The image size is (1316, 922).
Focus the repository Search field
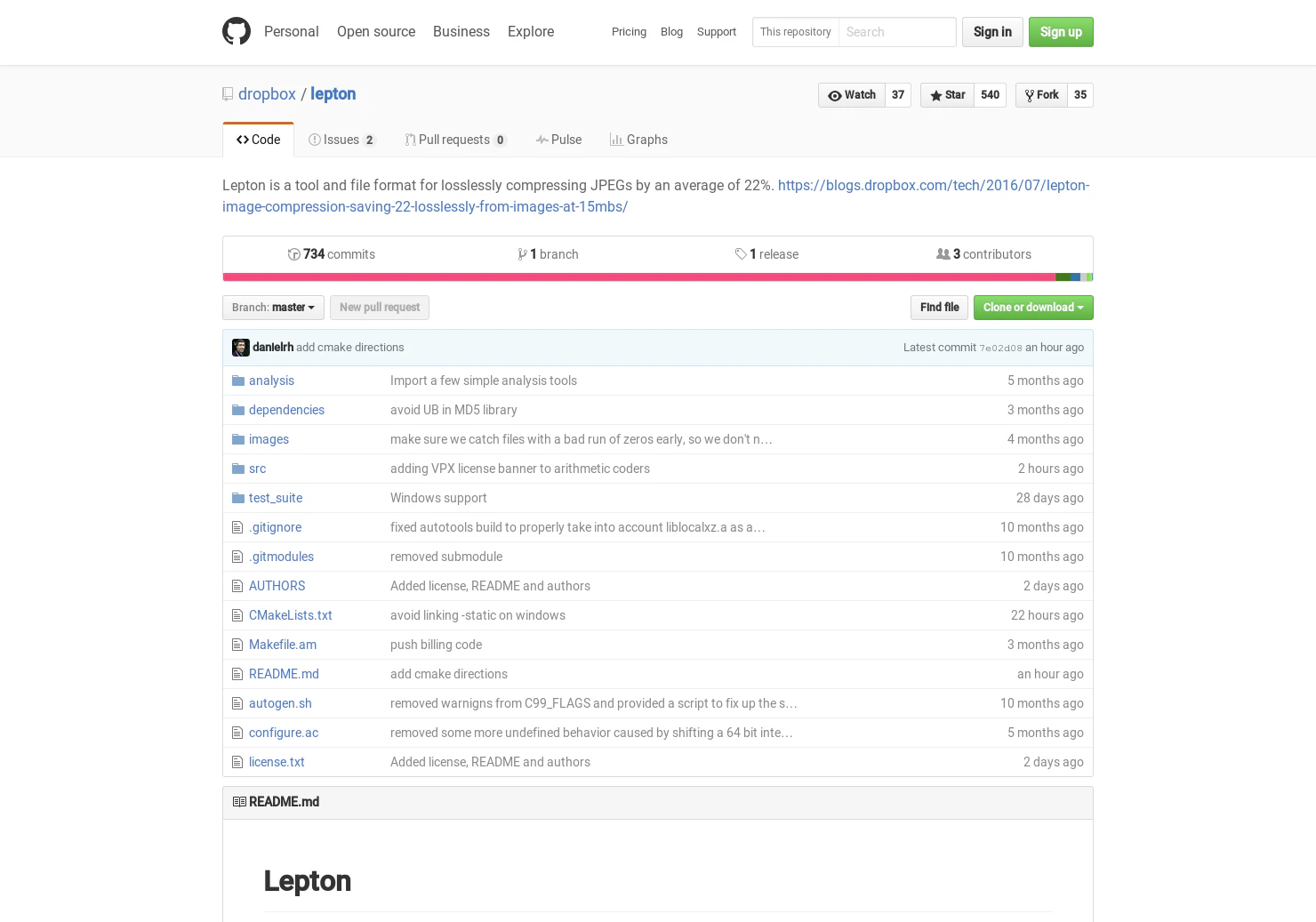pyautogui.click(x=896, y=32)
